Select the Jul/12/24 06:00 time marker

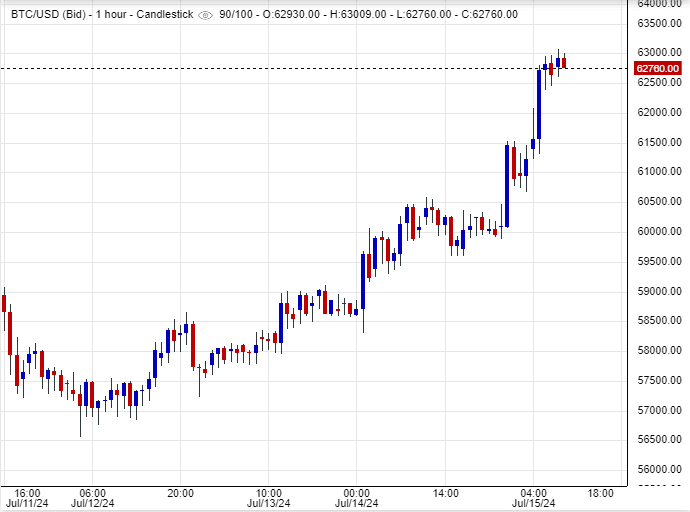[92, 498]
